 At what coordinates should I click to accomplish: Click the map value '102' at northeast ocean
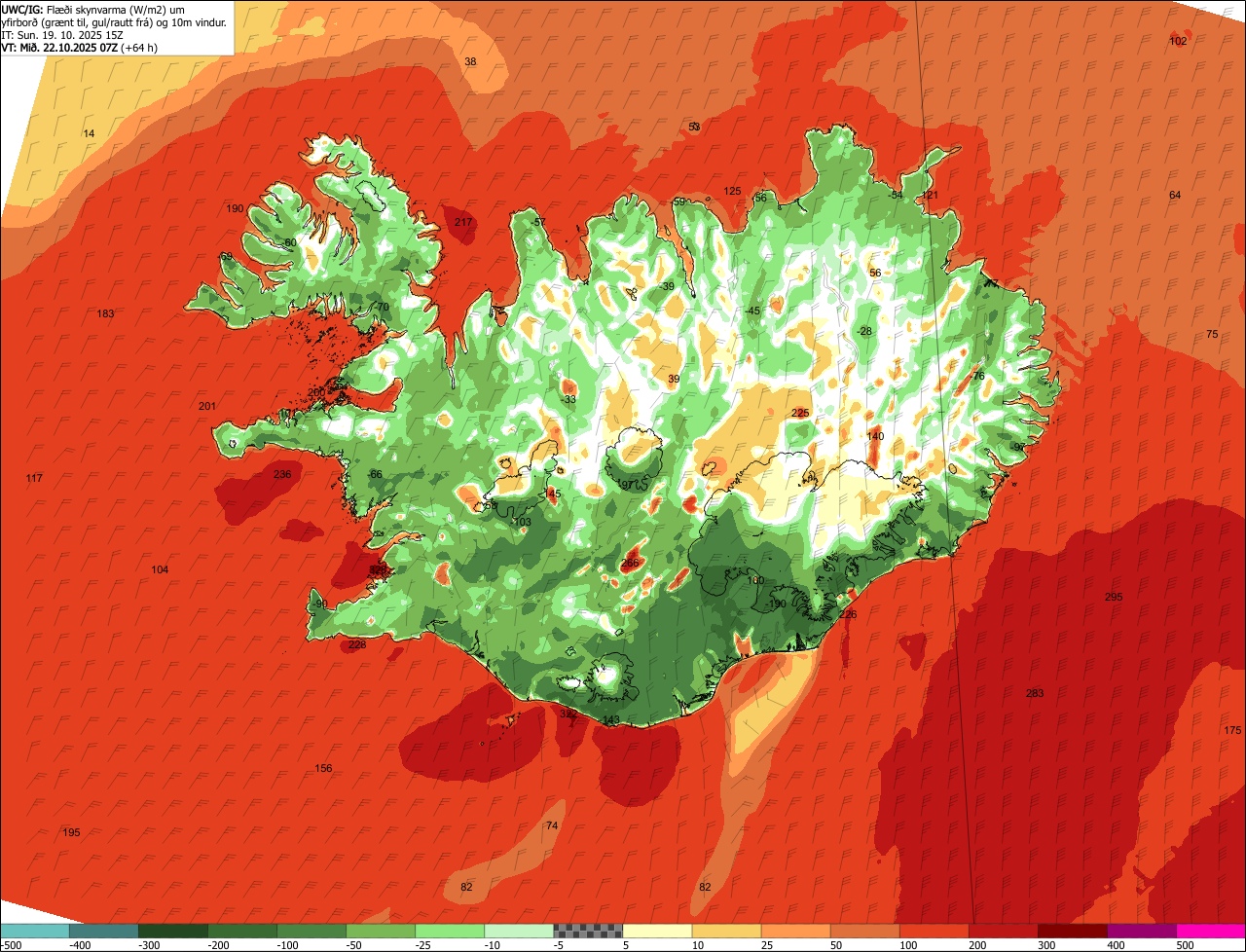pyautogui.click(x=1178, y=41)
